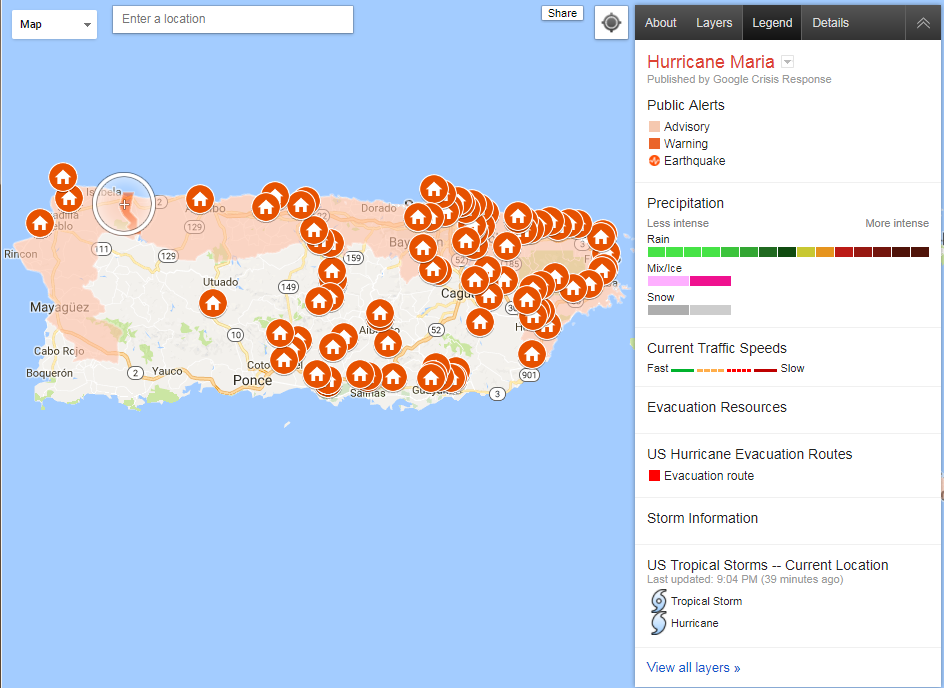This screenshot has height=688, width=944.
Task: Click the pink Mix/Ice color bar
Action: [x=689, y=281]
